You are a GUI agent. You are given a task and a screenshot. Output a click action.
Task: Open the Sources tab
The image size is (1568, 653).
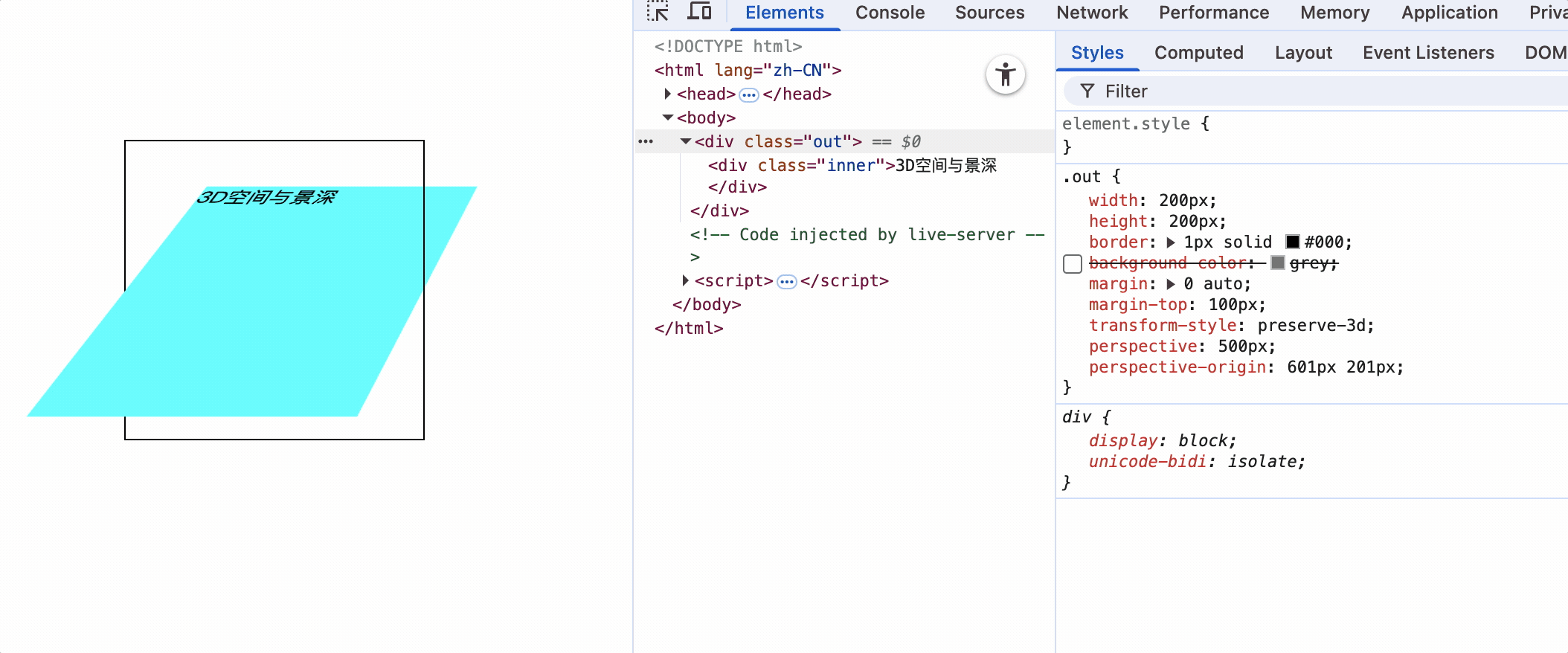[989, 13]
